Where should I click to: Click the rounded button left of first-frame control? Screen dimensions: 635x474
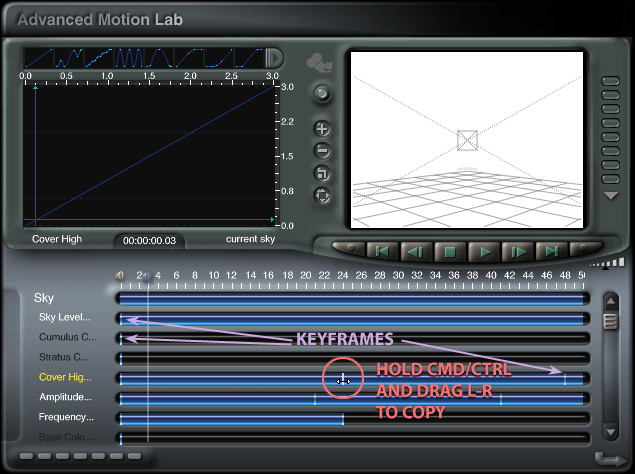(x=348, y=248)
